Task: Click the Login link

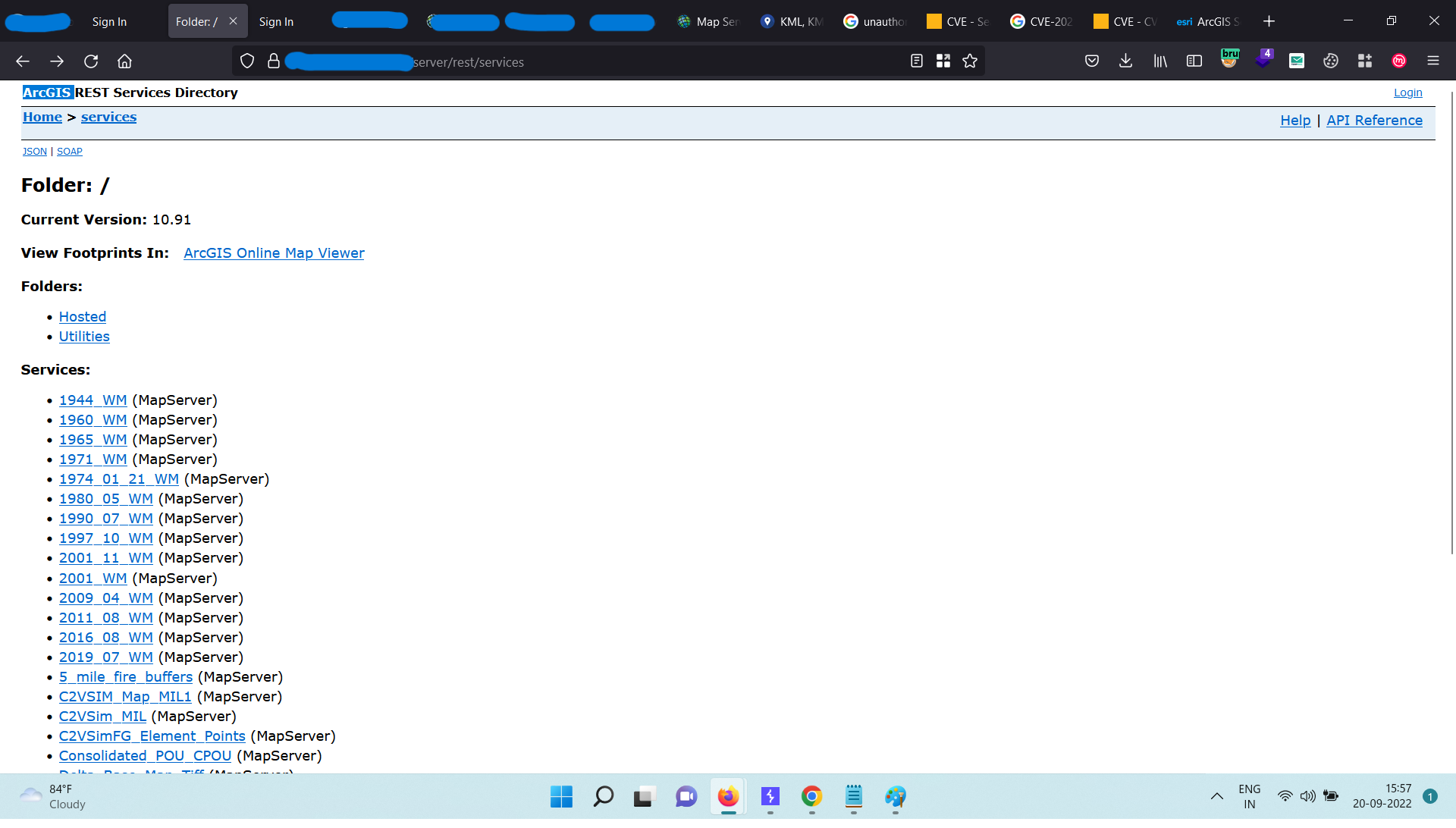Action: (1407, 93)
